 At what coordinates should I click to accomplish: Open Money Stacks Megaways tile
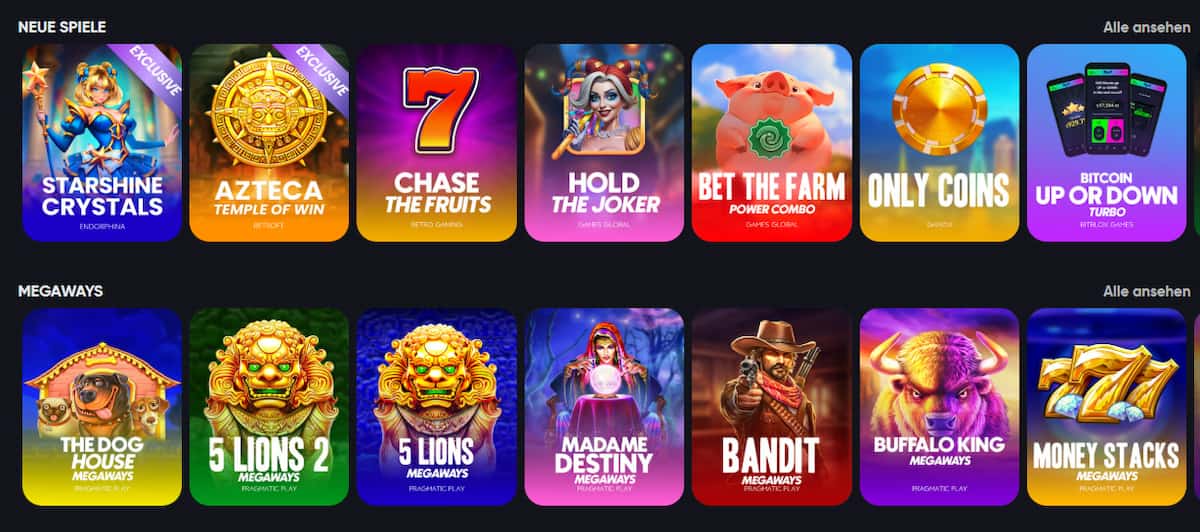pos(1107,407)
